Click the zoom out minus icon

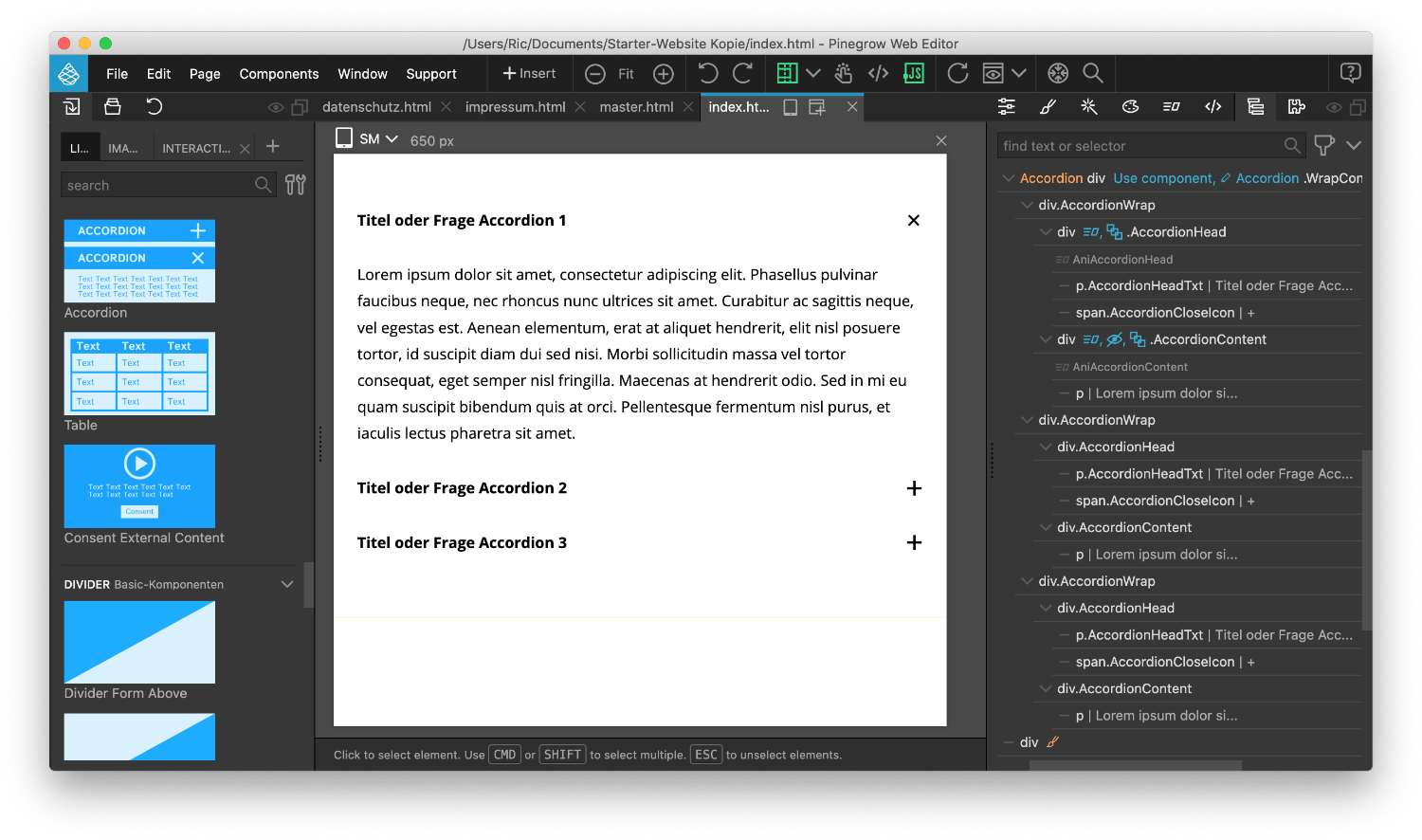[594, 74]
